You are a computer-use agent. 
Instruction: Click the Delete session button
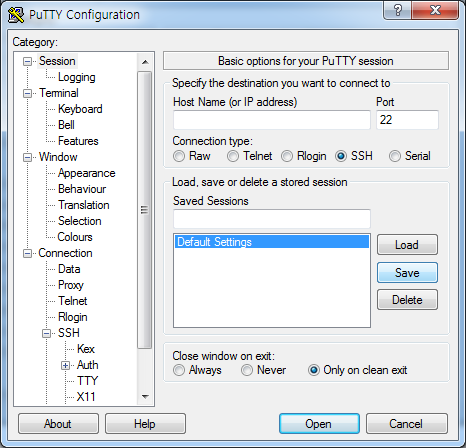pyautogui.click(x=407, y=300)
